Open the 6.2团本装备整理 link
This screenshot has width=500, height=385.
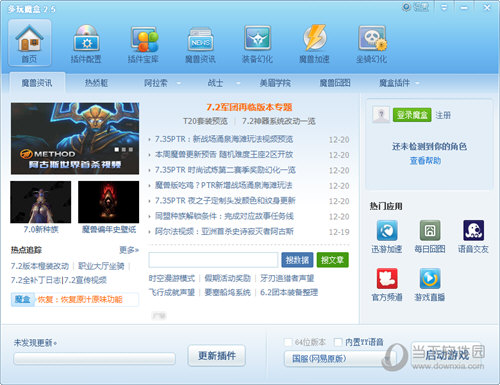coord(289,292)
